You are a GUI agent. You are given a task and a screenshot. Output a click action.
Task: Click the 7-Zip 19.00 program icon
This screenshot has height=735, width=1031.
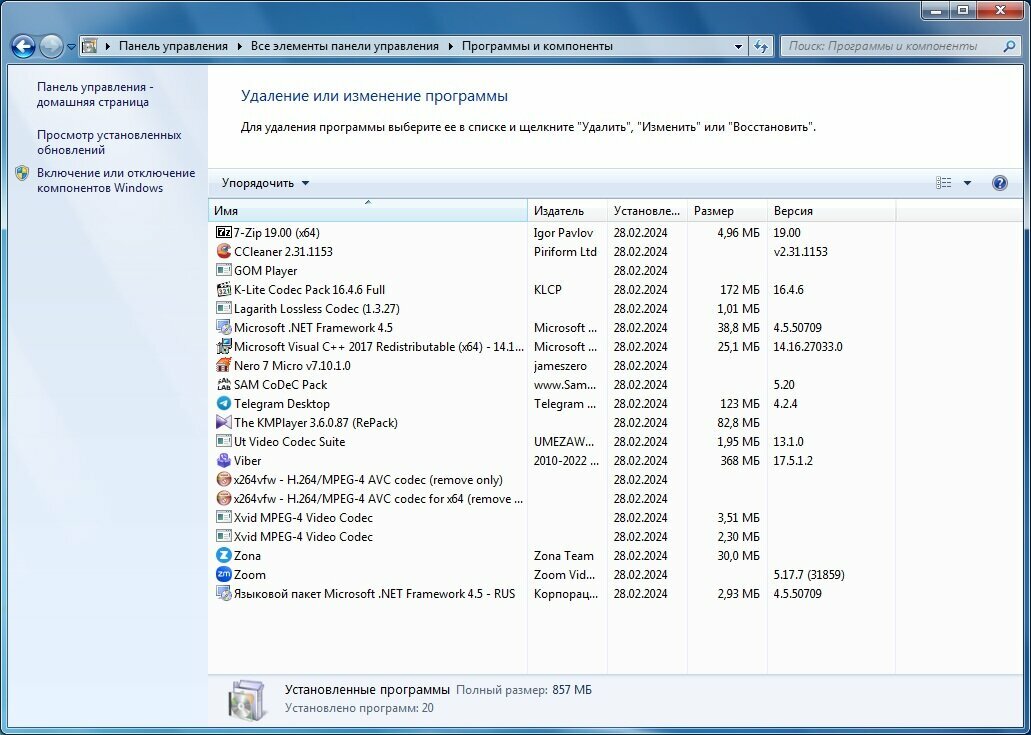pyautogui.click(x=224, y=232)
